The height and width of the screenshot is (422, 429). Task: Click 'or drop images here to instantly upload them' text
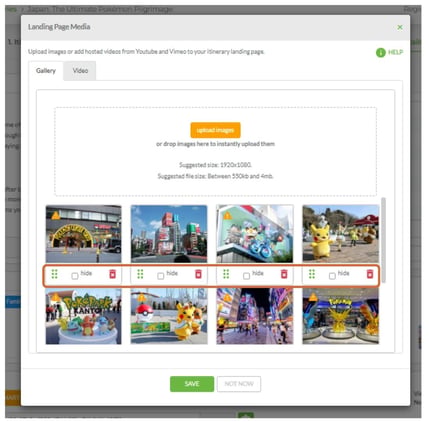pos(215,144)
